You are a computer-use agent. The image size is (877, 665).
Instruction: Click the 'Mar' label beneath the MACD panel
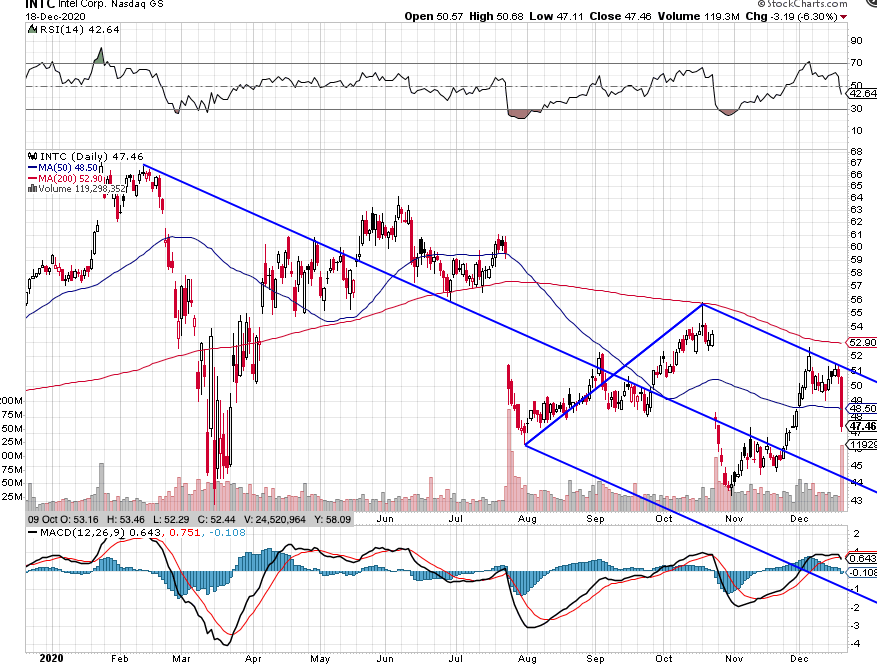click(181, 659)
